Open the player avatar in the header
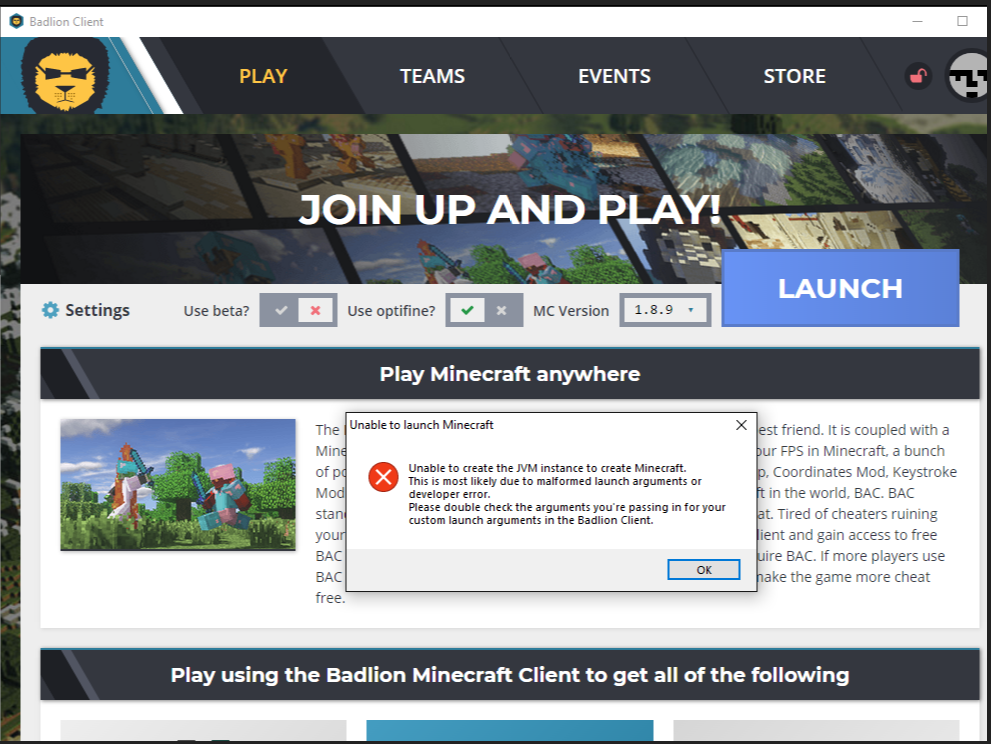 tap(968, 76)
